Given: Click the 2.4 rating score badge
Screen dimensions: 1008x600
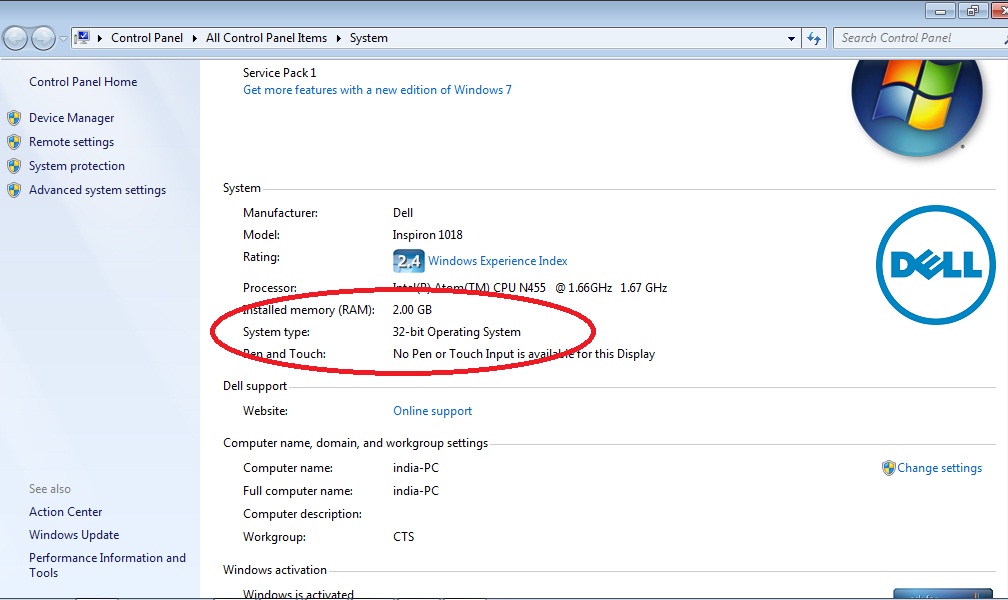Looking at the screenshot, I should click(408, 261).
